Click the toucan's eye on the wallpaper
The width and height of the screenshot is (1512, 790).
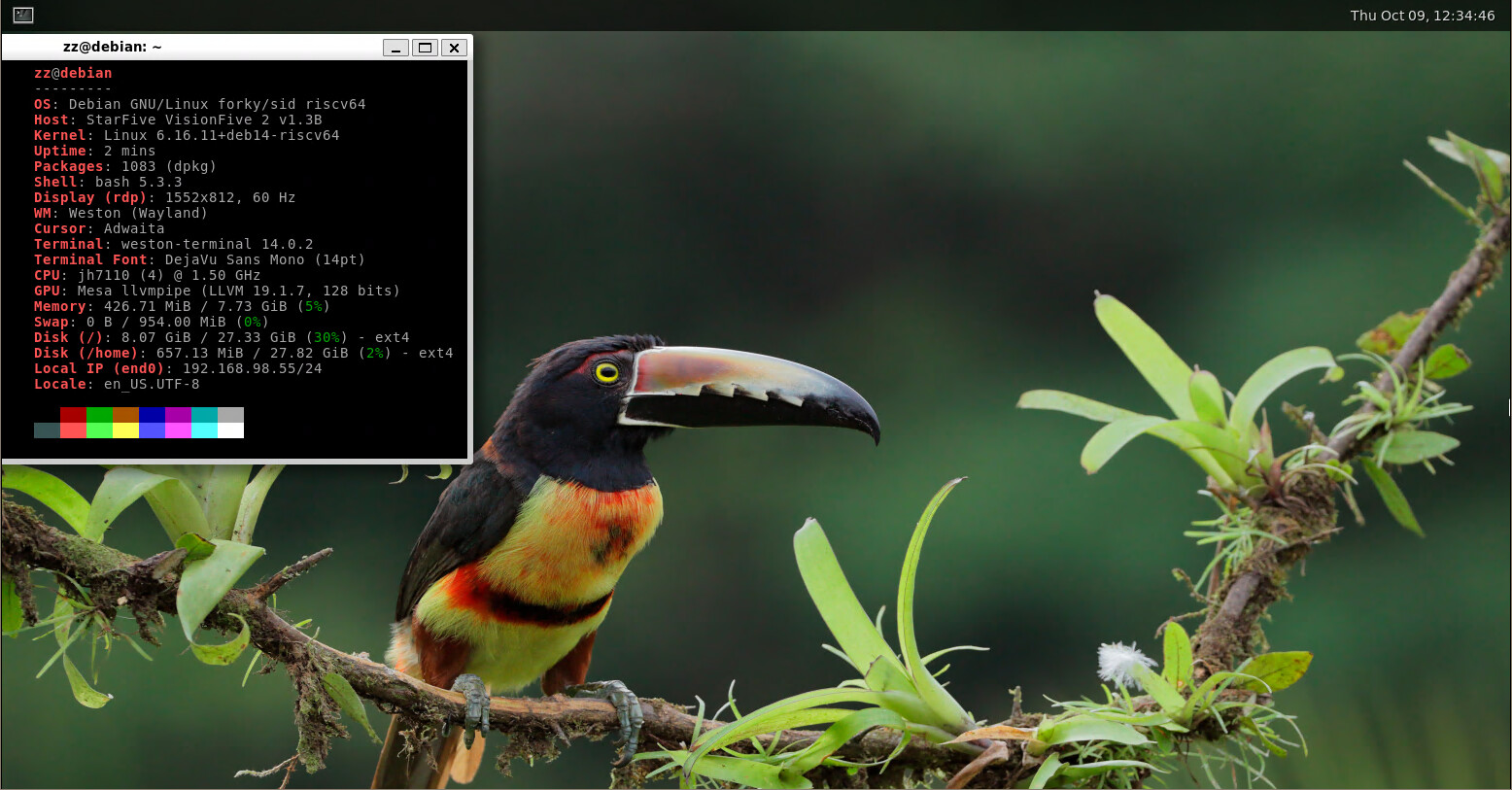point(606,372)
